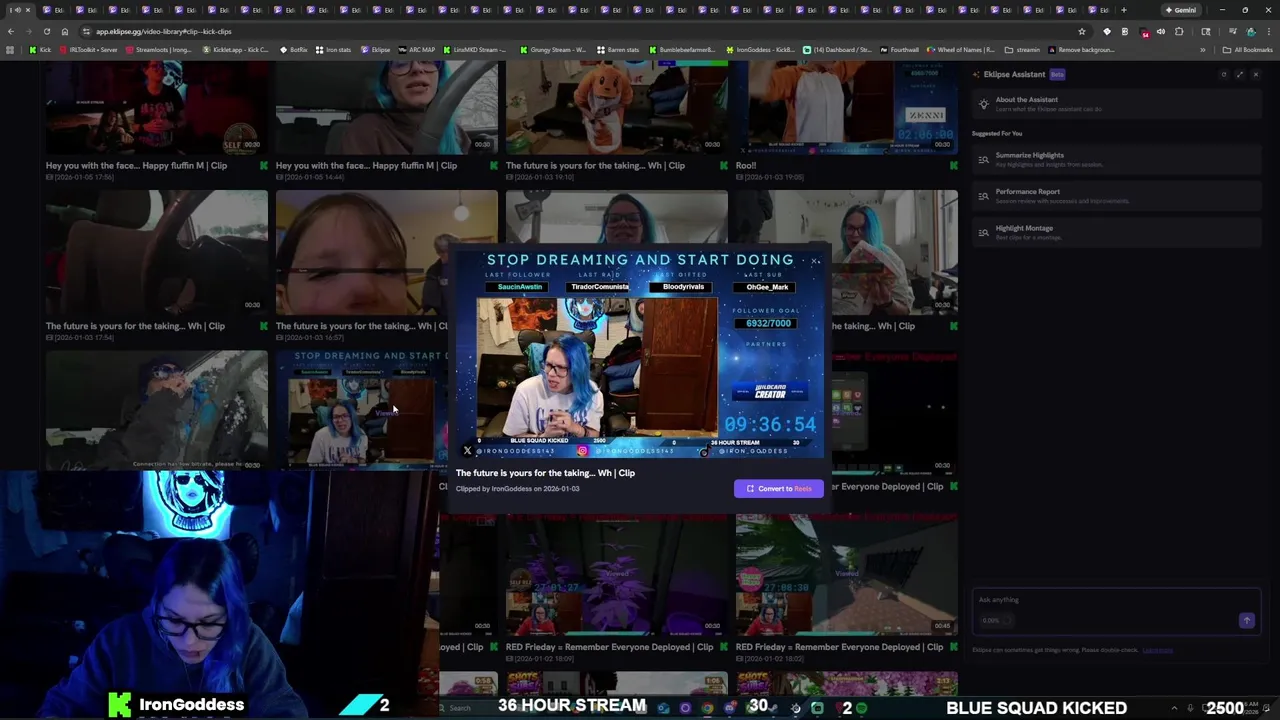1280x720 pixels.
Task: Click the Roo!! clip title
Action: coord(746,165)
